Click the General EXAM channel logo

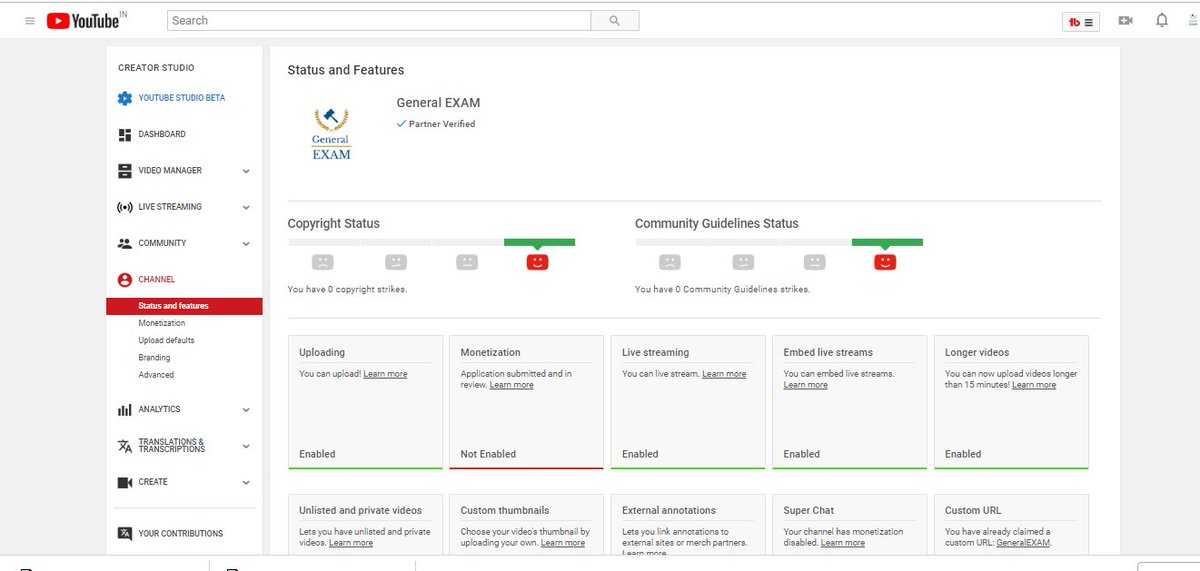(x=331, y=132)
